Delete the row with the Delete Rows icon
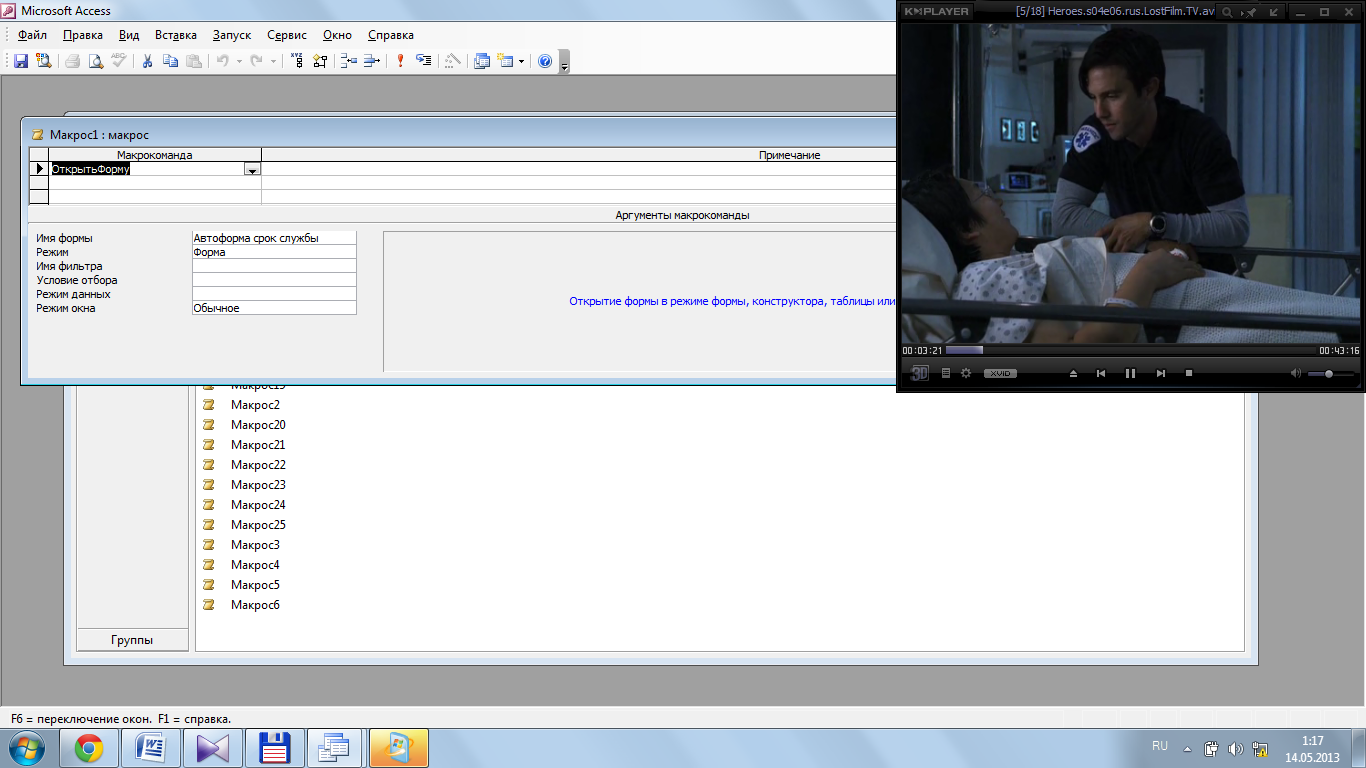The image size is (1366, 768). [371, 61]
